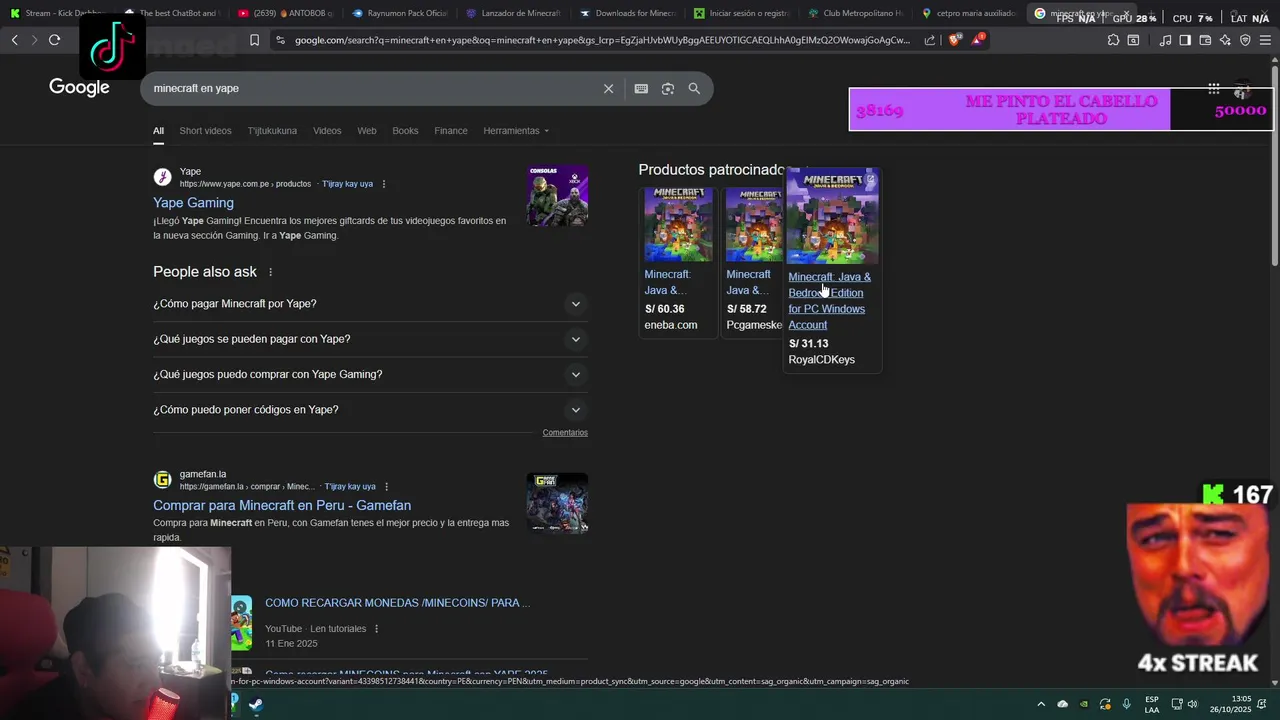Open the Google apps grid

1213,88
